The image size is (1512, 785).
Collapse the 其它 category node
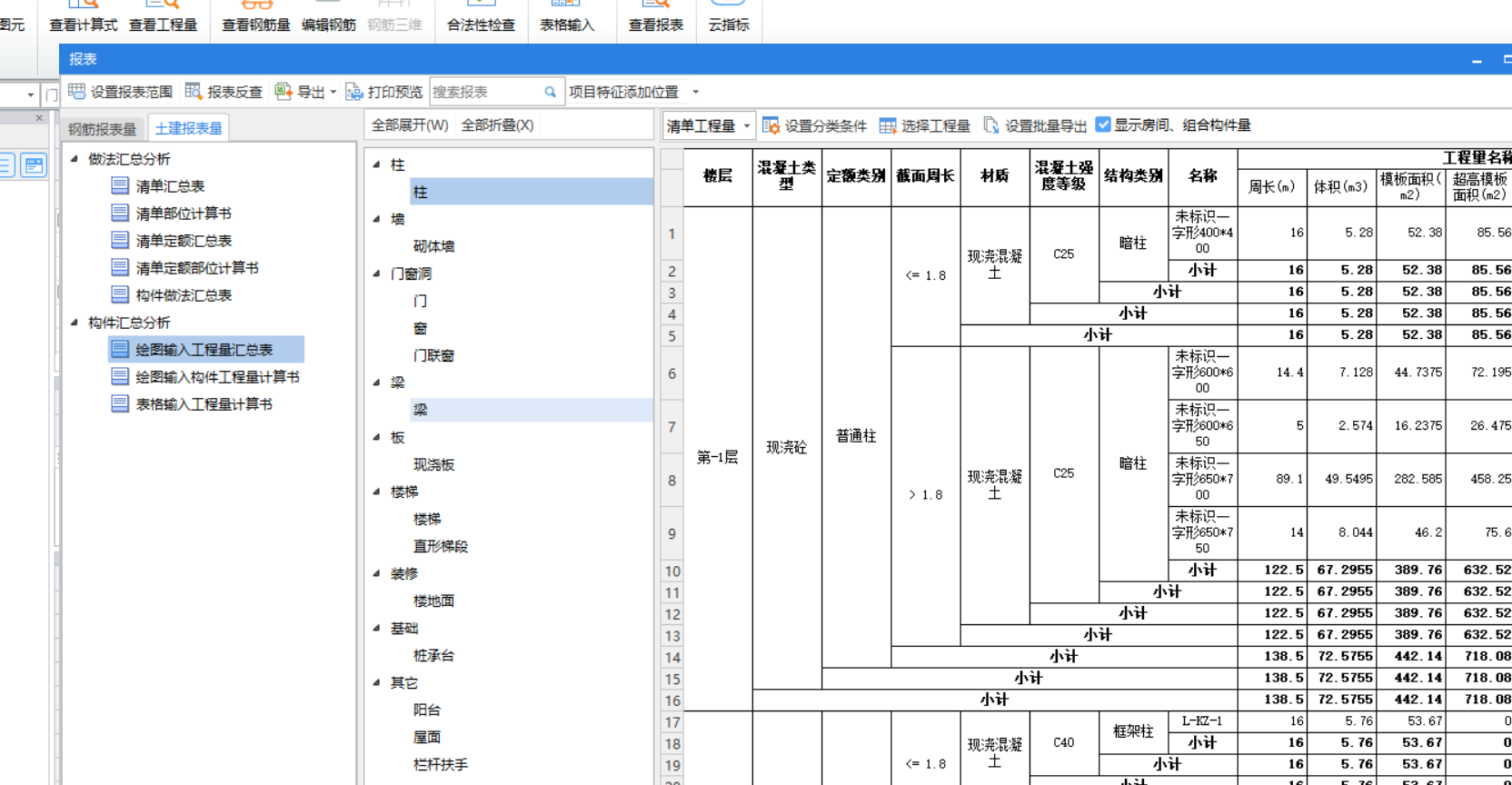[376, 682]
